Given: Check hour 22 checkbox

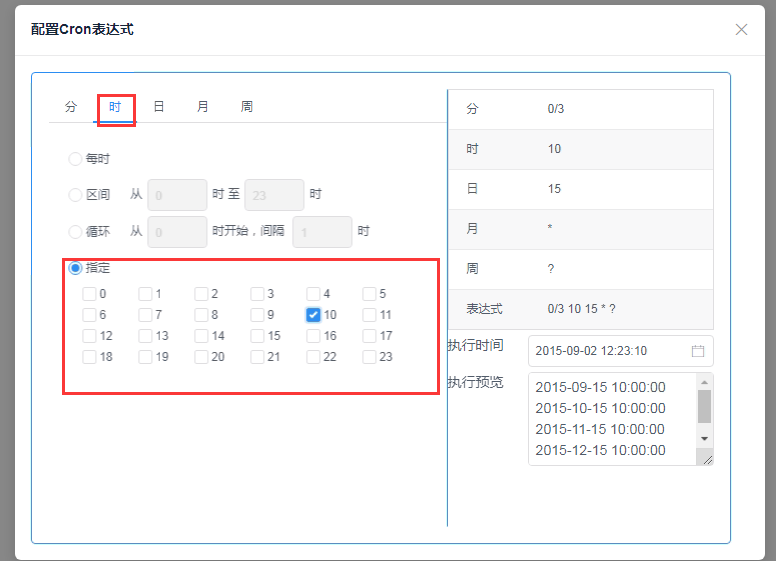Looking at the screenshot, I should pyautogui.click(x=313, y=357).
